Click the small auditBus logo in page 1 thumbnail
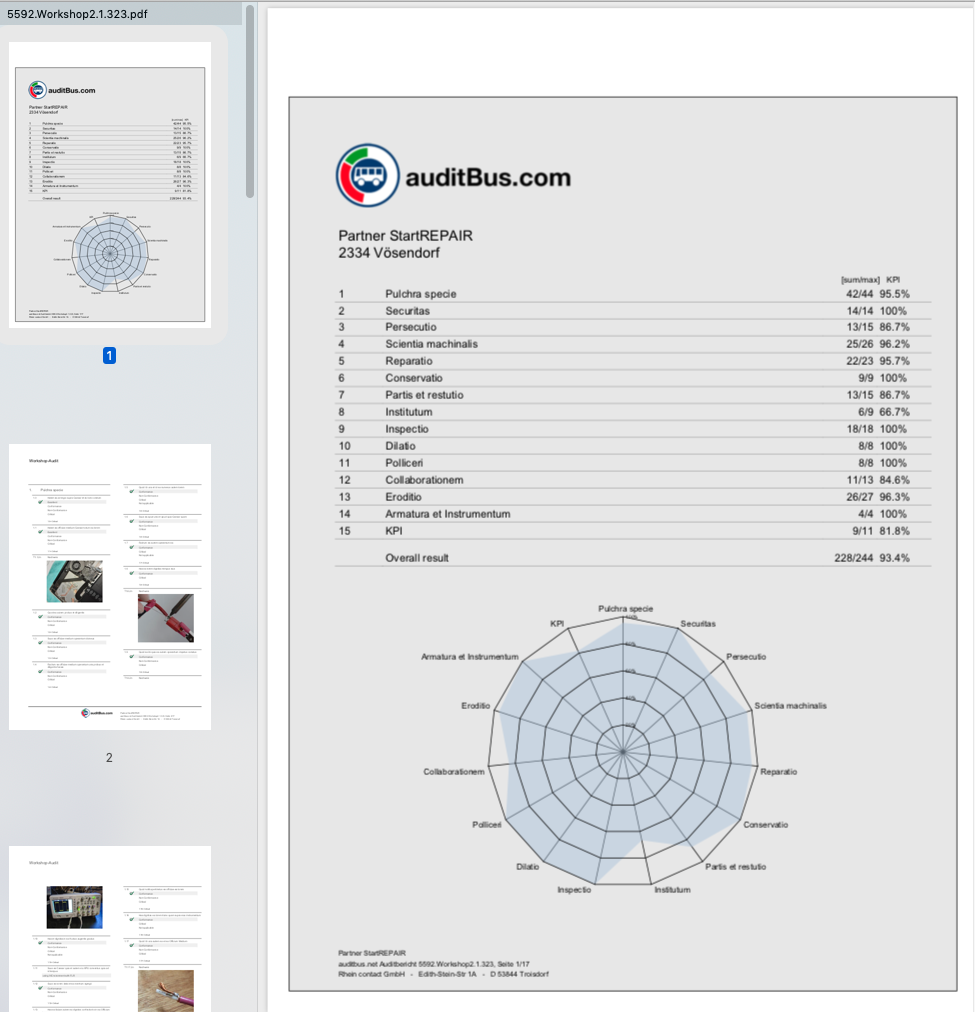 point(37,89)
